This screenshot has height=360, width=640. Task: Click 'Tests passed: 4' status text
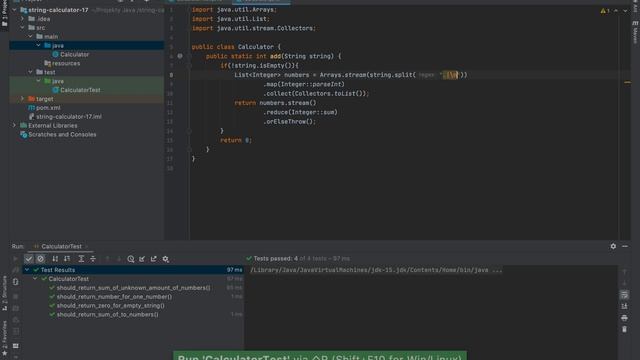coord(276,258)
